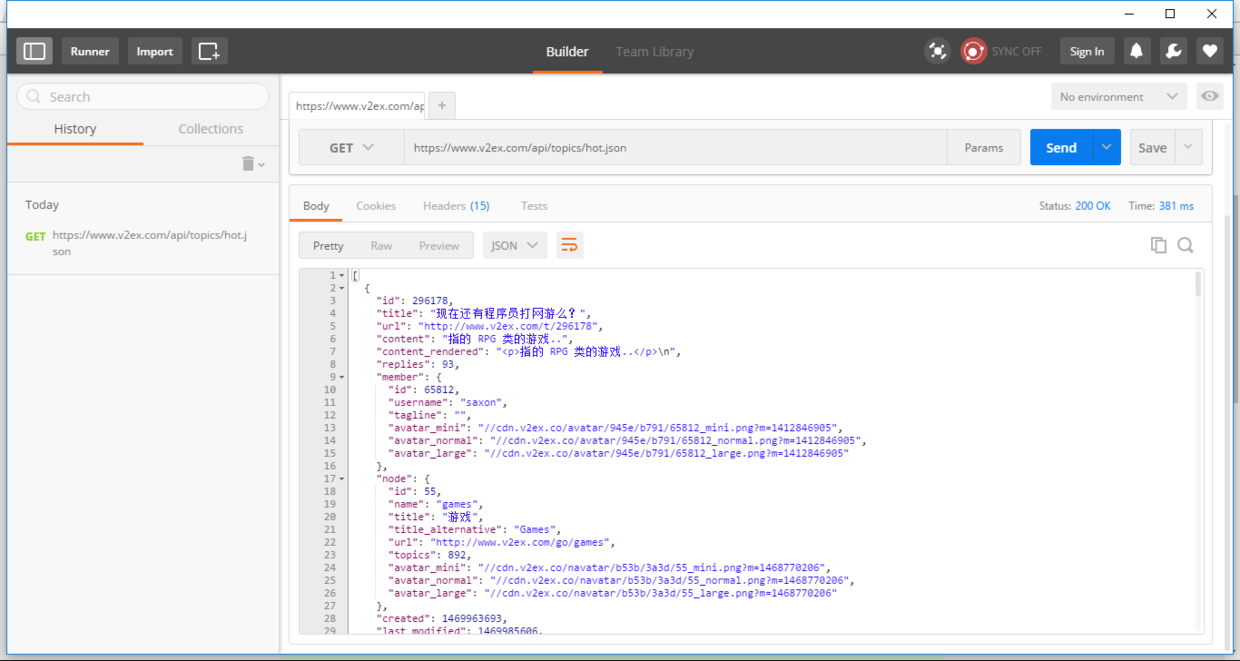Open the Send button's dropdown arrow
This screenshot has width=1240, height=661.
point(1106,148)
